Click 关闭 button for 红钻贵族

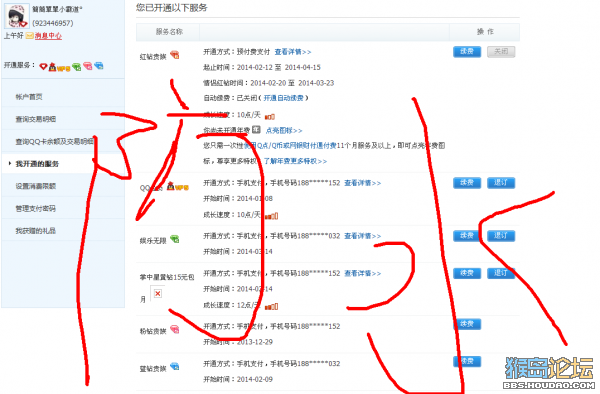[501, 52]
